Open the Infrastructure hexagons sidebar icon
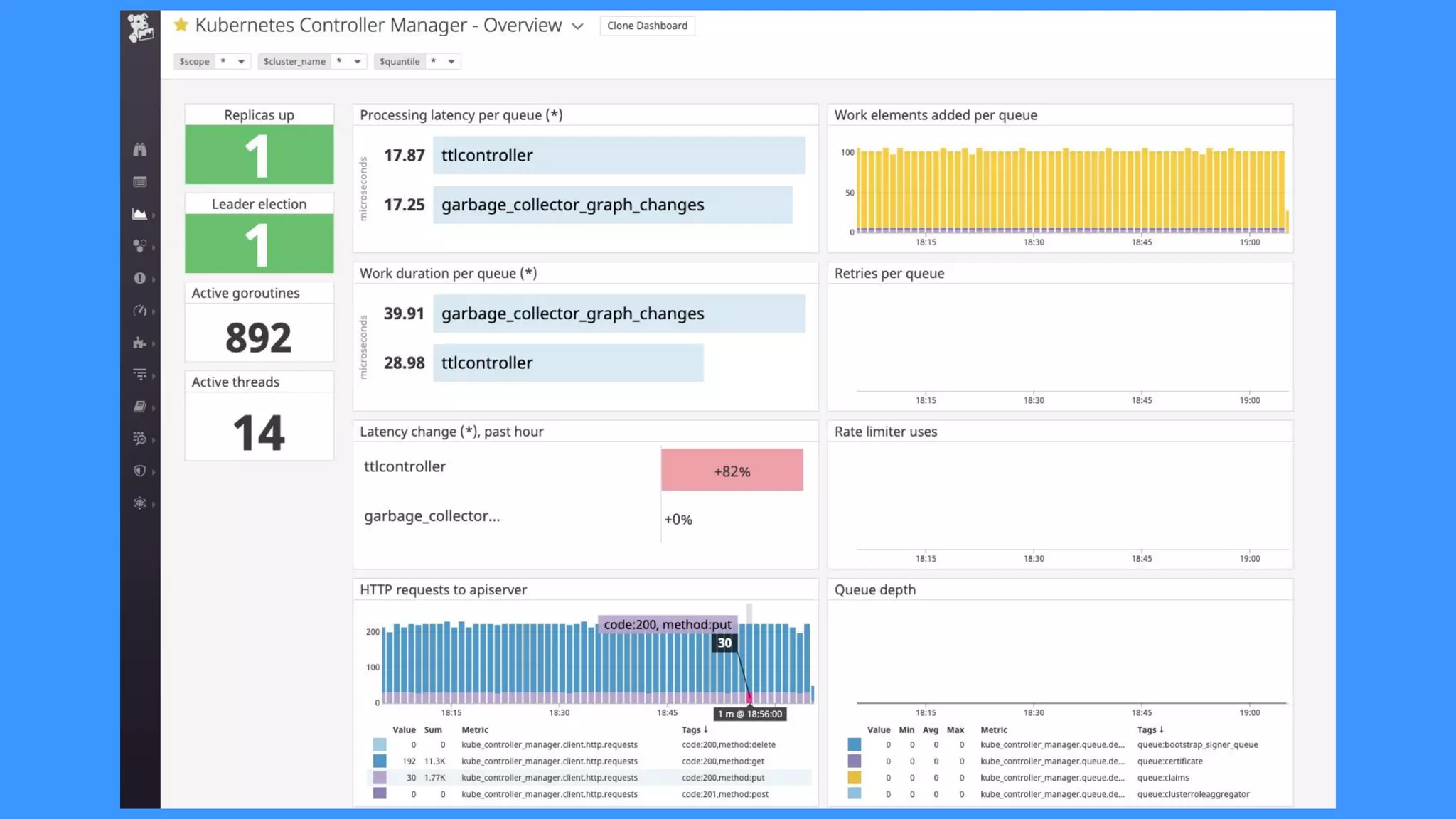The width and height of the screenshot is (1456, 819). click(x=140, y=246)
